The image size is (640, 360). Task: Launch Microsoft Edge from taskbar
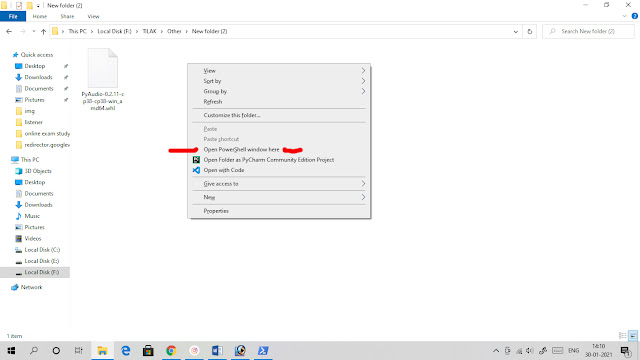[125, 351]
